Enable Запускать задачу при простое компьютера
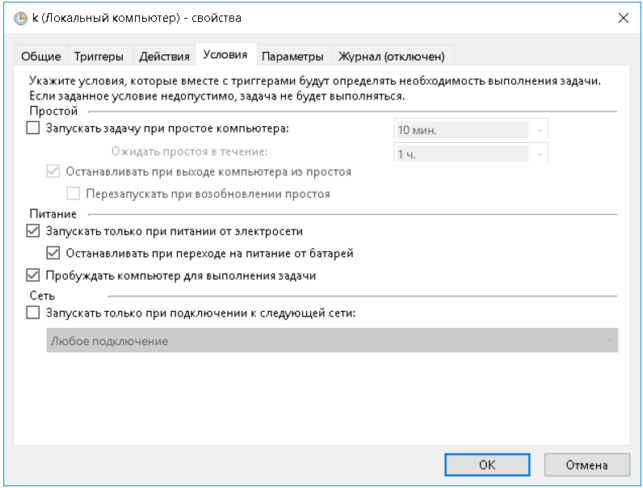 (33, 128)
